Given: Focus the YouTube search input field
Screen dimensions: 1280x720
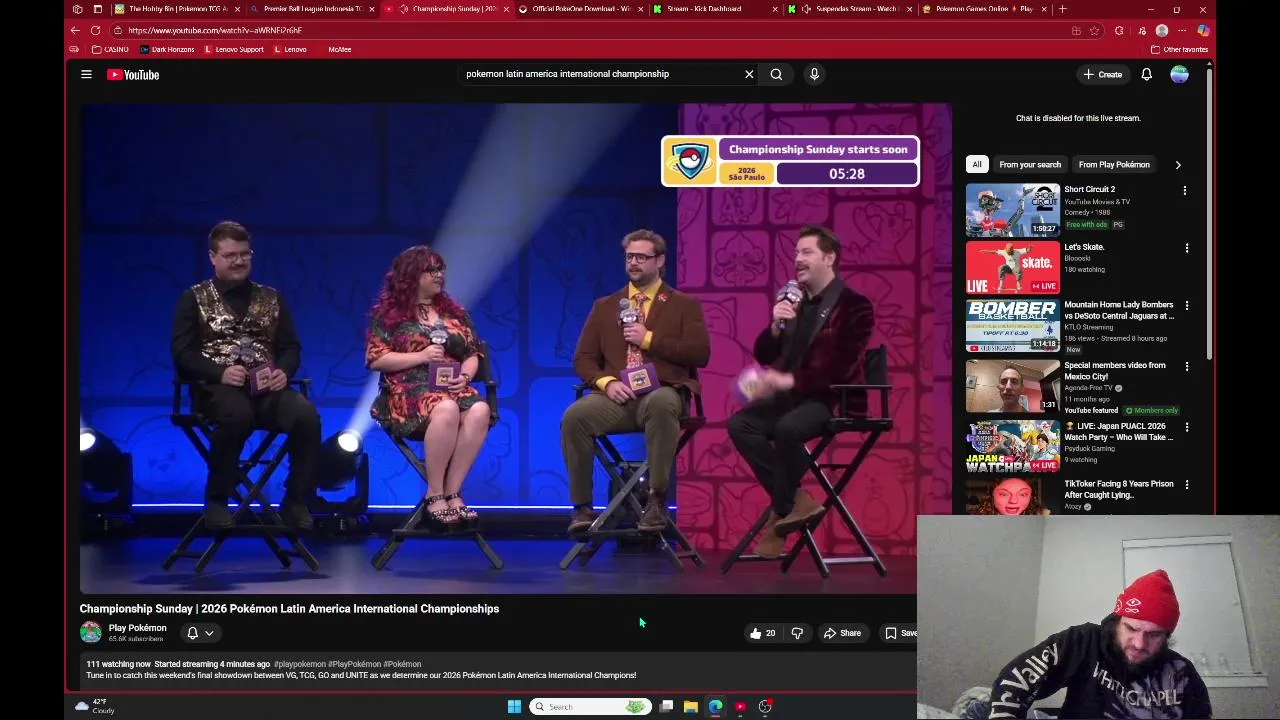Looking at the screenshot, I should click(x=600, y=74).
